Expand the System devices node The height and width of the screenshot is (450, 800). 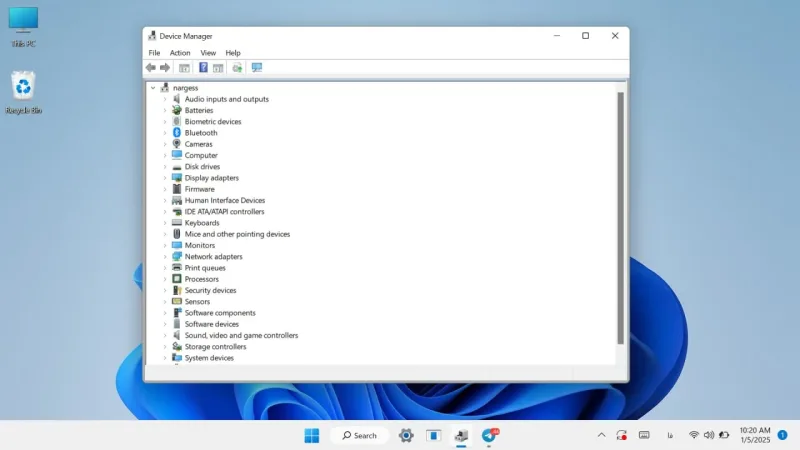pos(165,358)
